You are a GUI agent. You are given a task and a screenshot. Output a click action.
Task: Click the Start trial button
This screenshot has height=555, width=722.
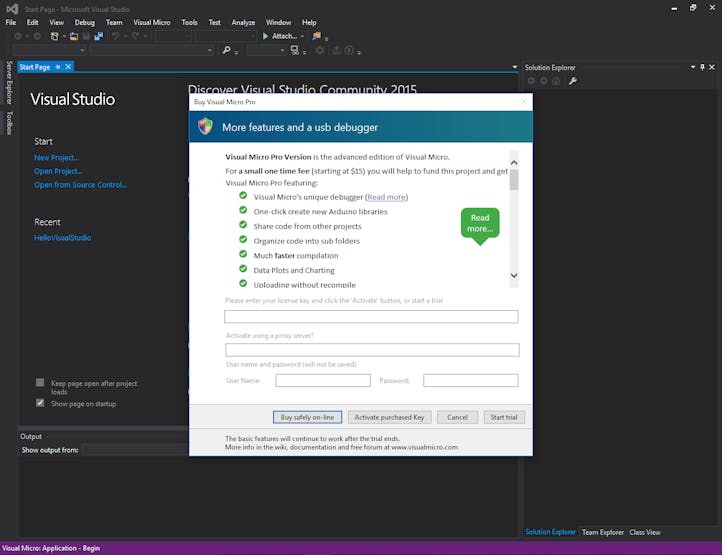[504, 417]
